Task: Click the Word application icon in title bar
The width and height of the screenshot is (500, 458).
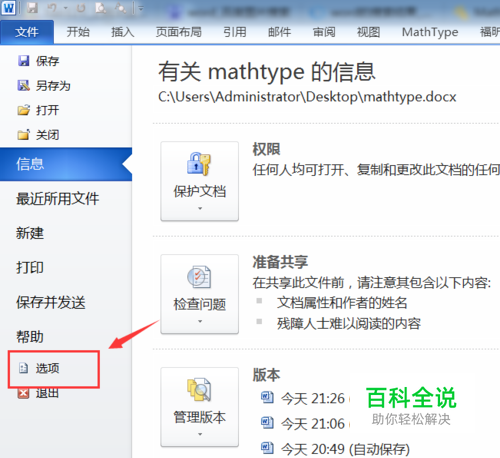Action: point(9,7)
